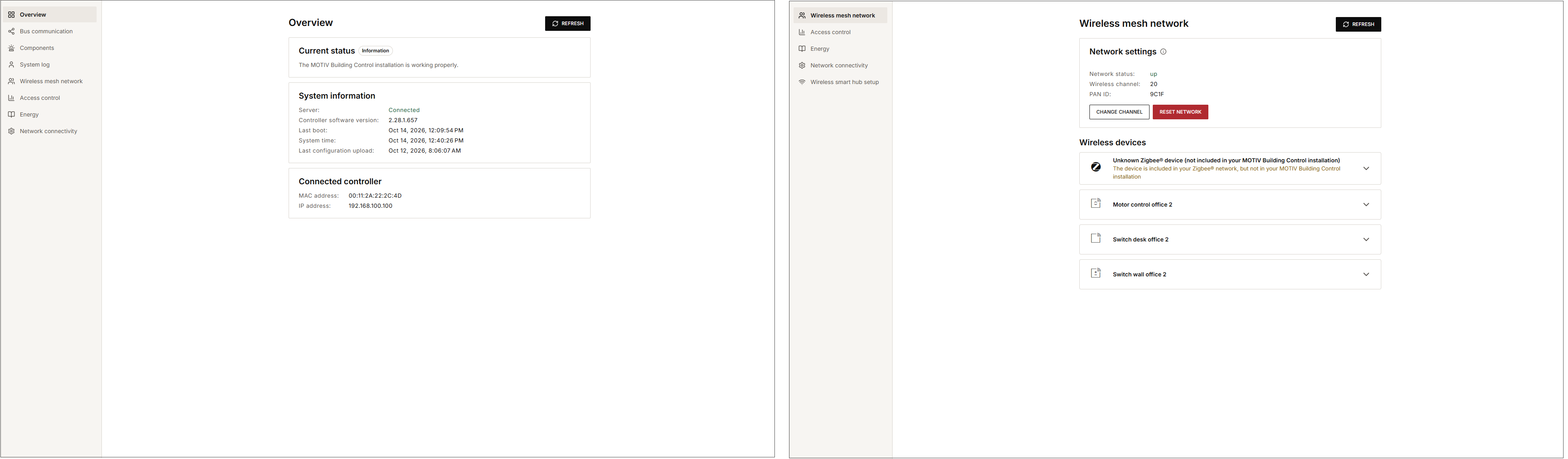Open Wireless smart hub setup page
This screenshot has width=1568, height=459.
[x=840, y=82]
